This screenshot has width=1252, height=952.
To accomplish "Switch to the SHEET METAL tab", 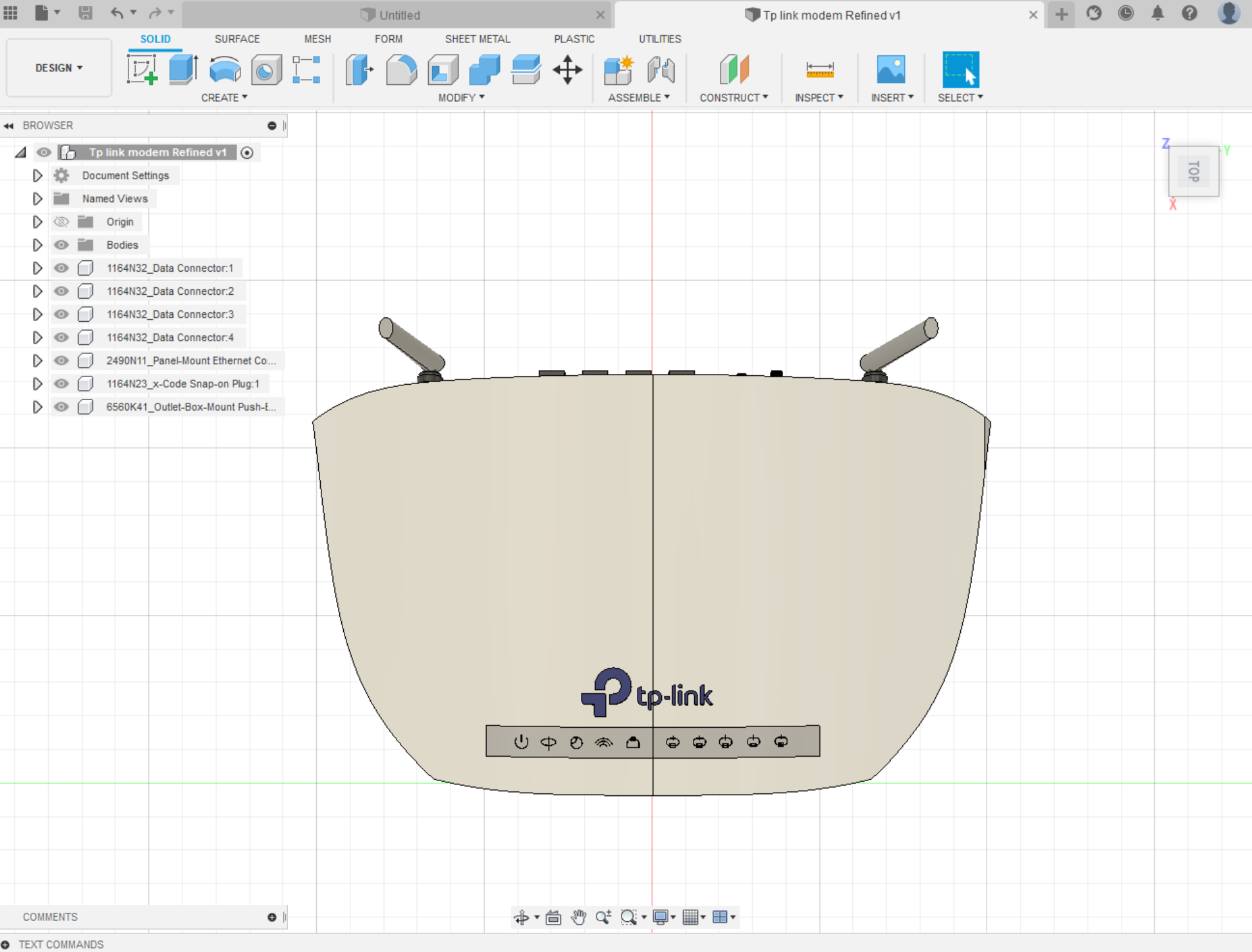I will (478, 39).
